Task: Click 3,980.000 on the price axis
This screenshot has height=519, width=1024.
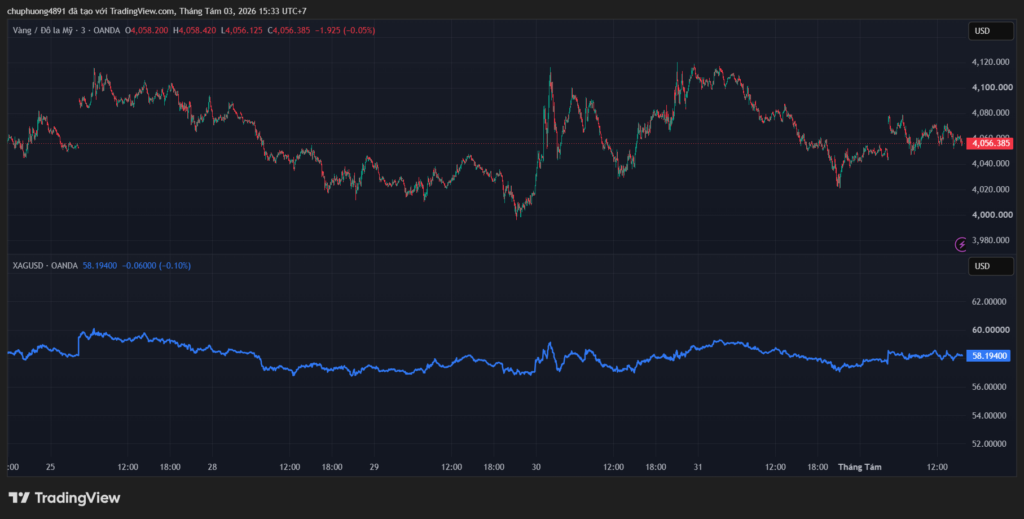Action: coord(992,240)
